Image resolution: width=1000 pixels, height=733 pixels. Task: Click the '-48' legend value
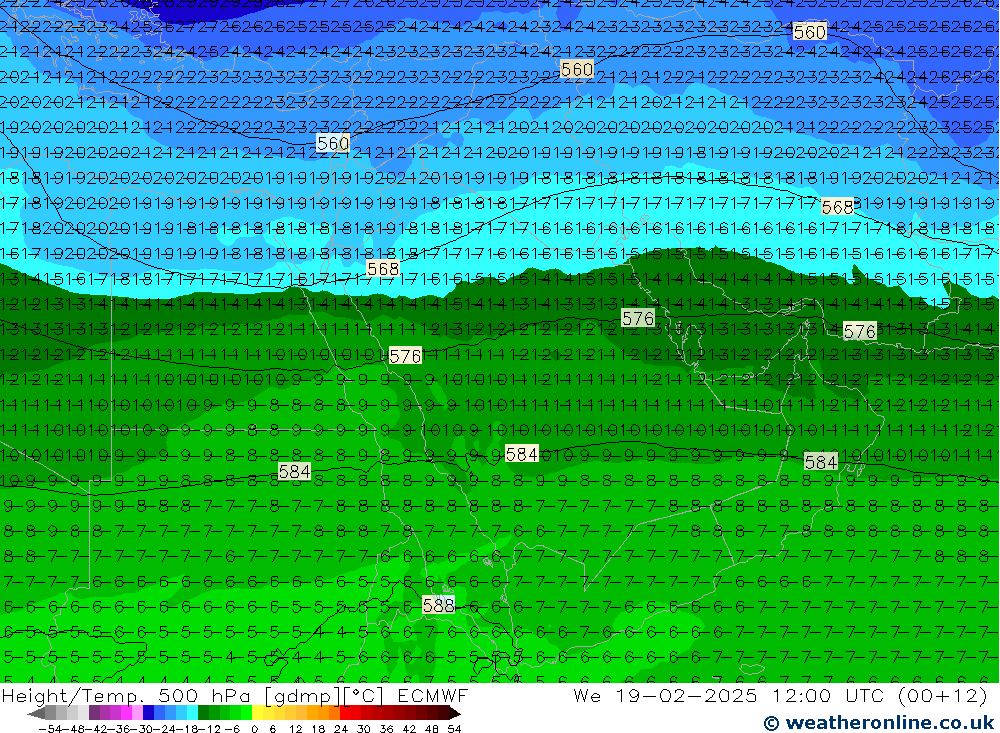[74, 729]
